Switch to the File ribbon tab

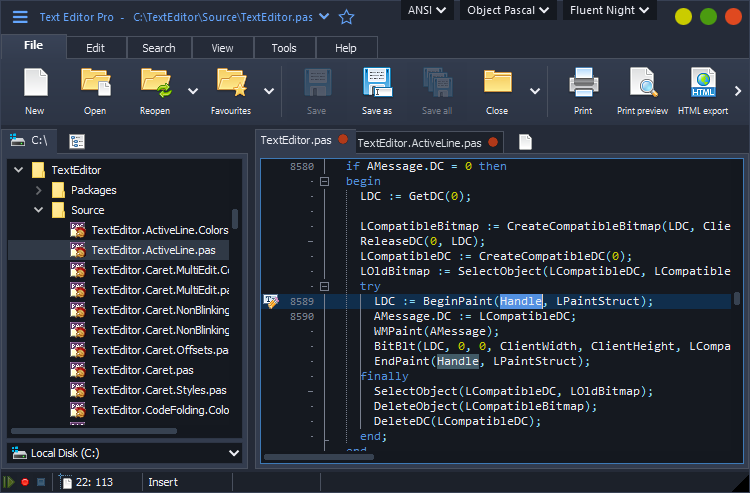33,46
